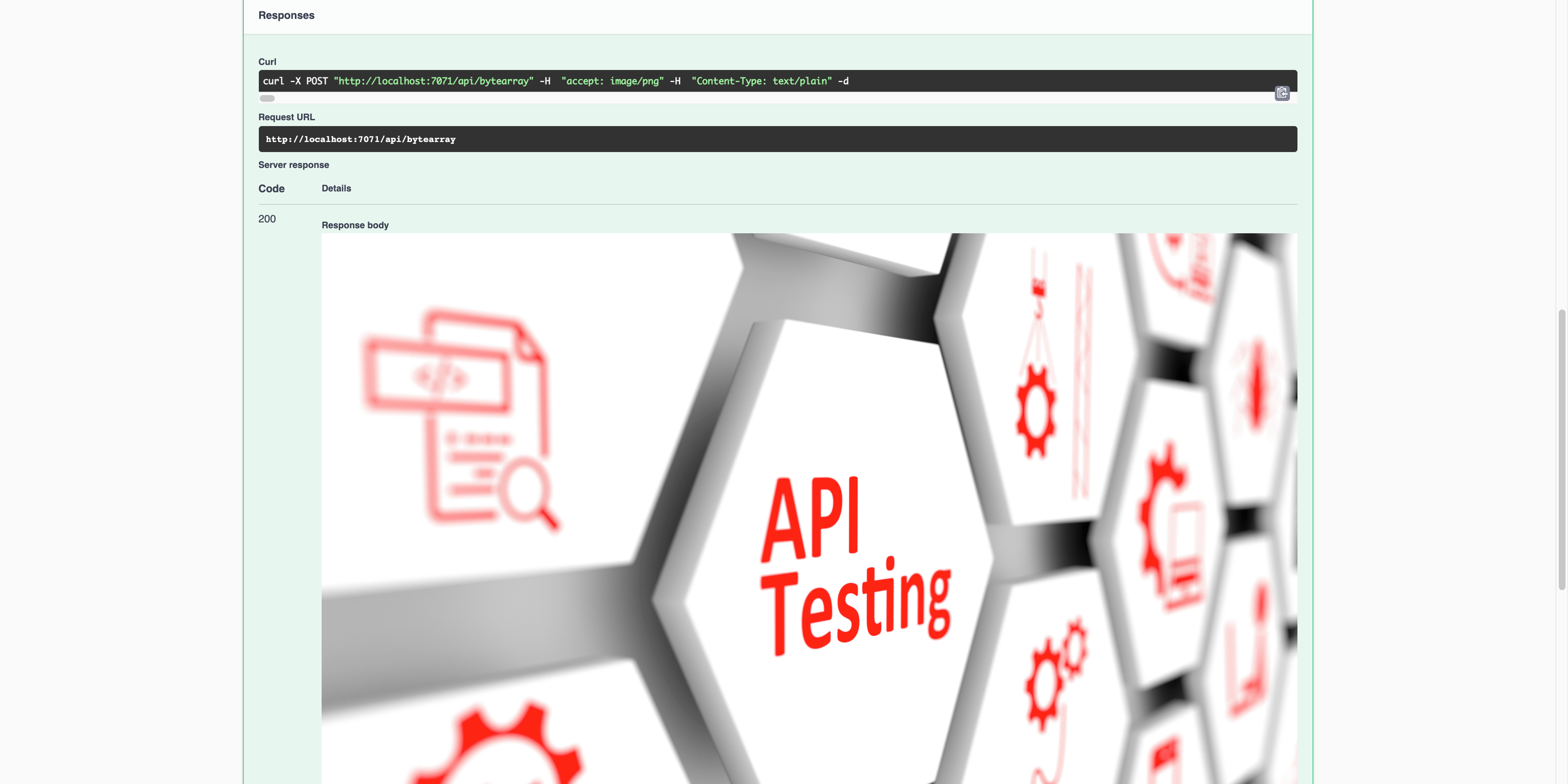Click the blurred document magnifier icon in image
Viewport: 1568px width, 784px height.
(459, 420)
